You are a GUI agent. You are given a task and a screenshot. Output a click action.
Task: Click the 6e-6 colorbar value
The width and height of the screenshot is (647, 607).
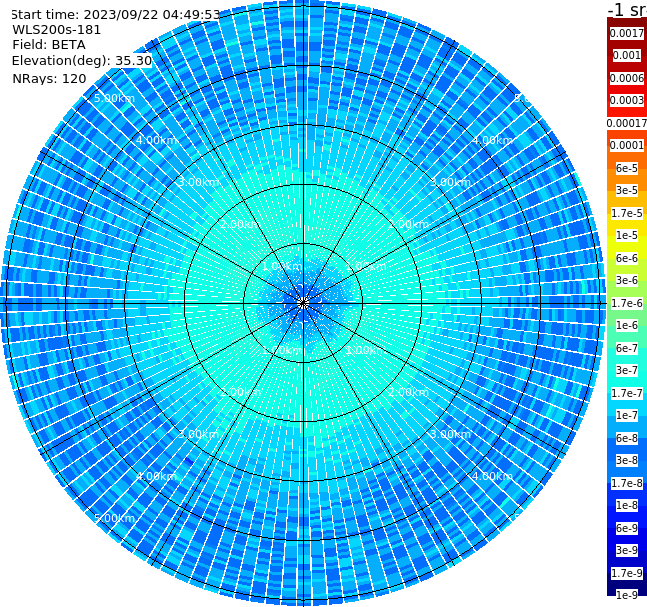[x=627, y=258]
